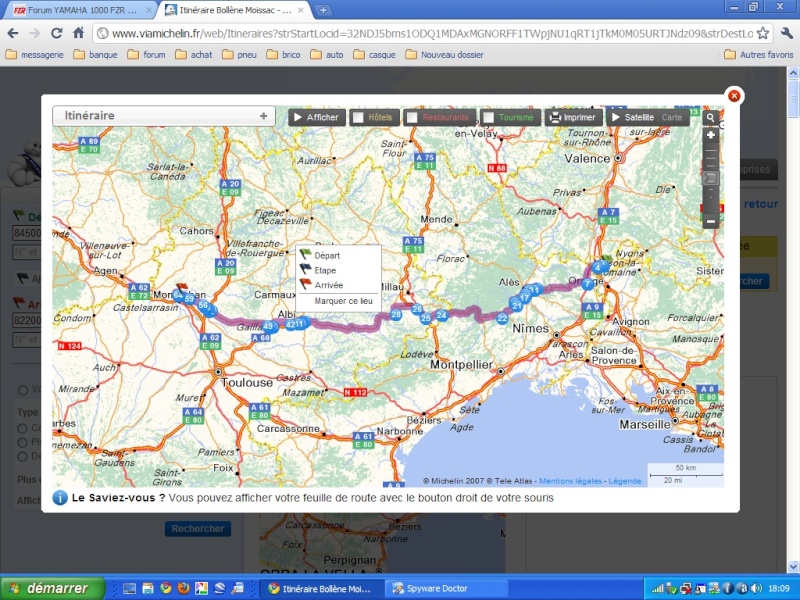Choose Départ in the map context menu
The width and height of the screenshot is (800, 600).
point(327,255)
